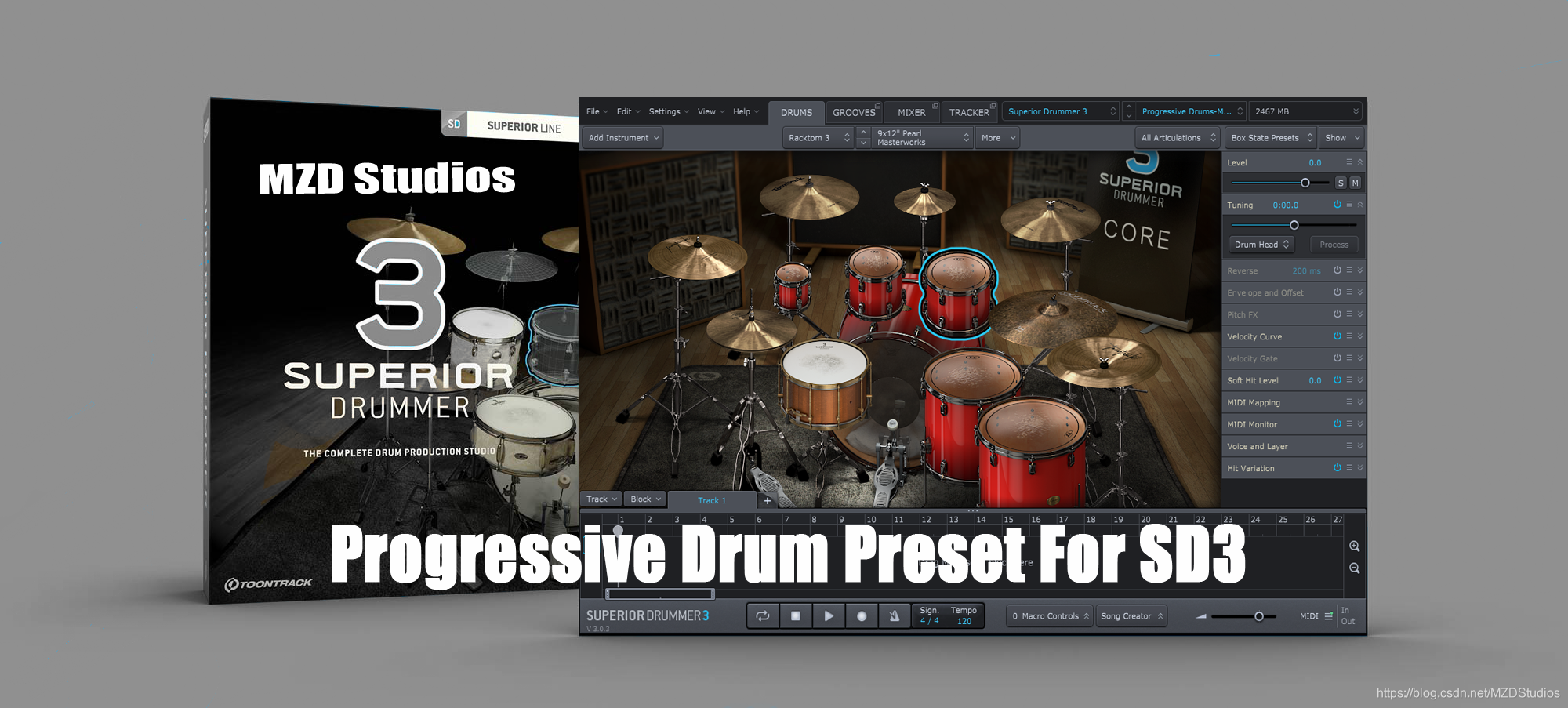The height and width of the screenshot is (708, 1568).
Task: Toggle the Hit Variation power button
Action: pyautogui.click(x=1338, y=468)
